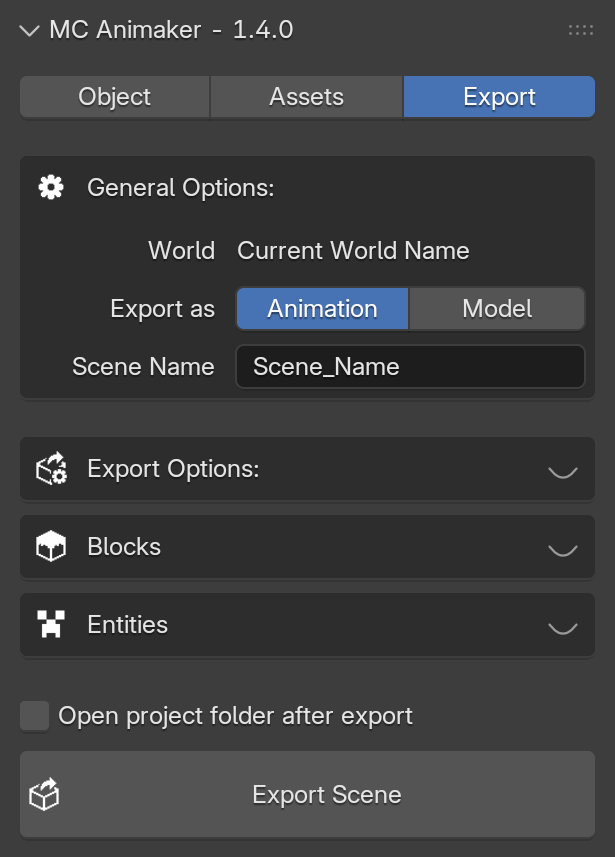The width and height of the screenshot is (615, 857).
Task: Click the Entities creeper face icon
Action: click(x=51, y=624)
